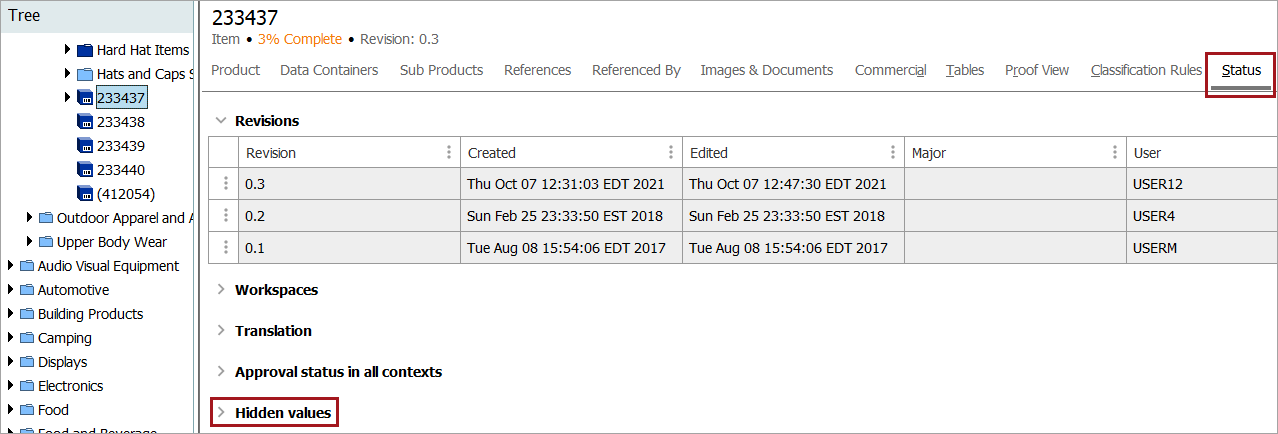Go to the Classification Rules tab
Viewport: 1278px width, 434px height.
[x=1146, y=70]
